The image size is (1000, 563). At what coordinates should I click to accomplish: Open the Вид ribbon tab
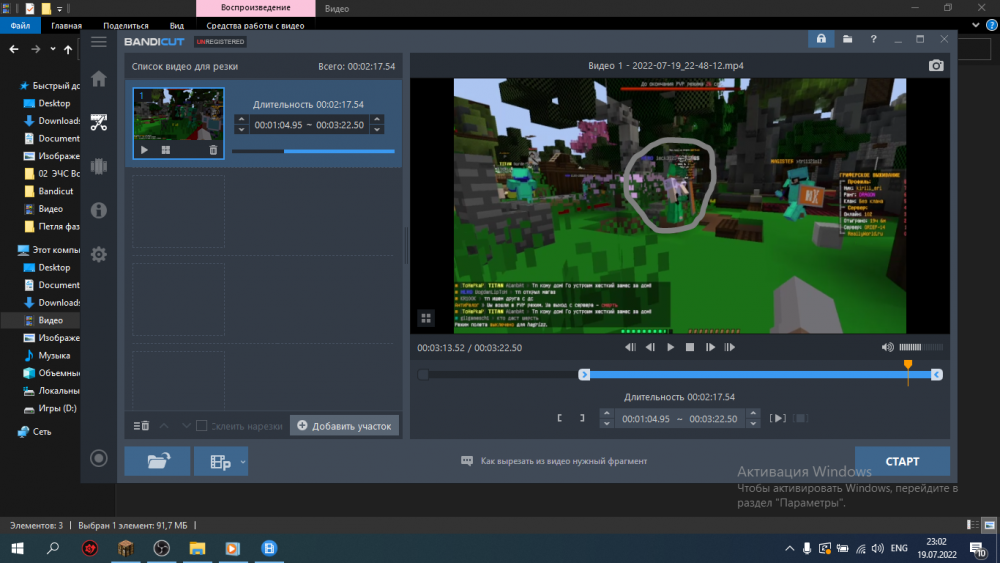(177, 26)
